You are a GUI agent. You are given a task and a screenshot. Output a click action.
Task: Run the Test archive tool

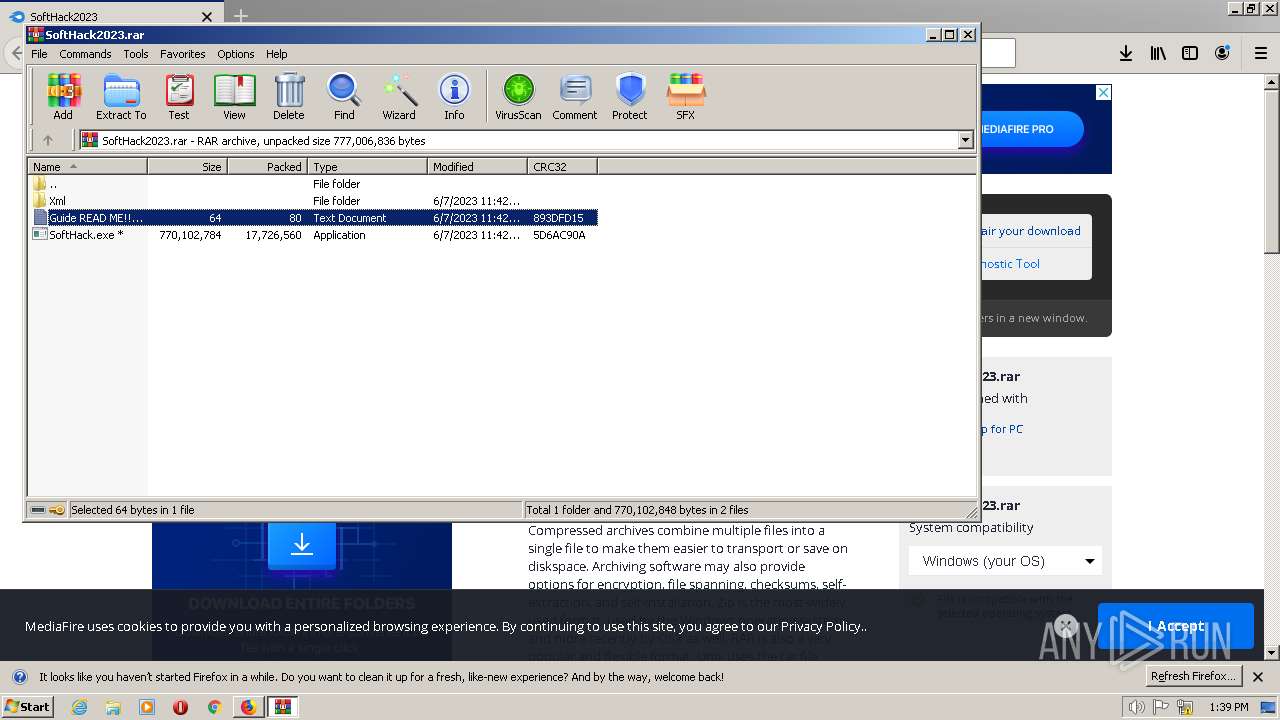click(x=179, y=97)
